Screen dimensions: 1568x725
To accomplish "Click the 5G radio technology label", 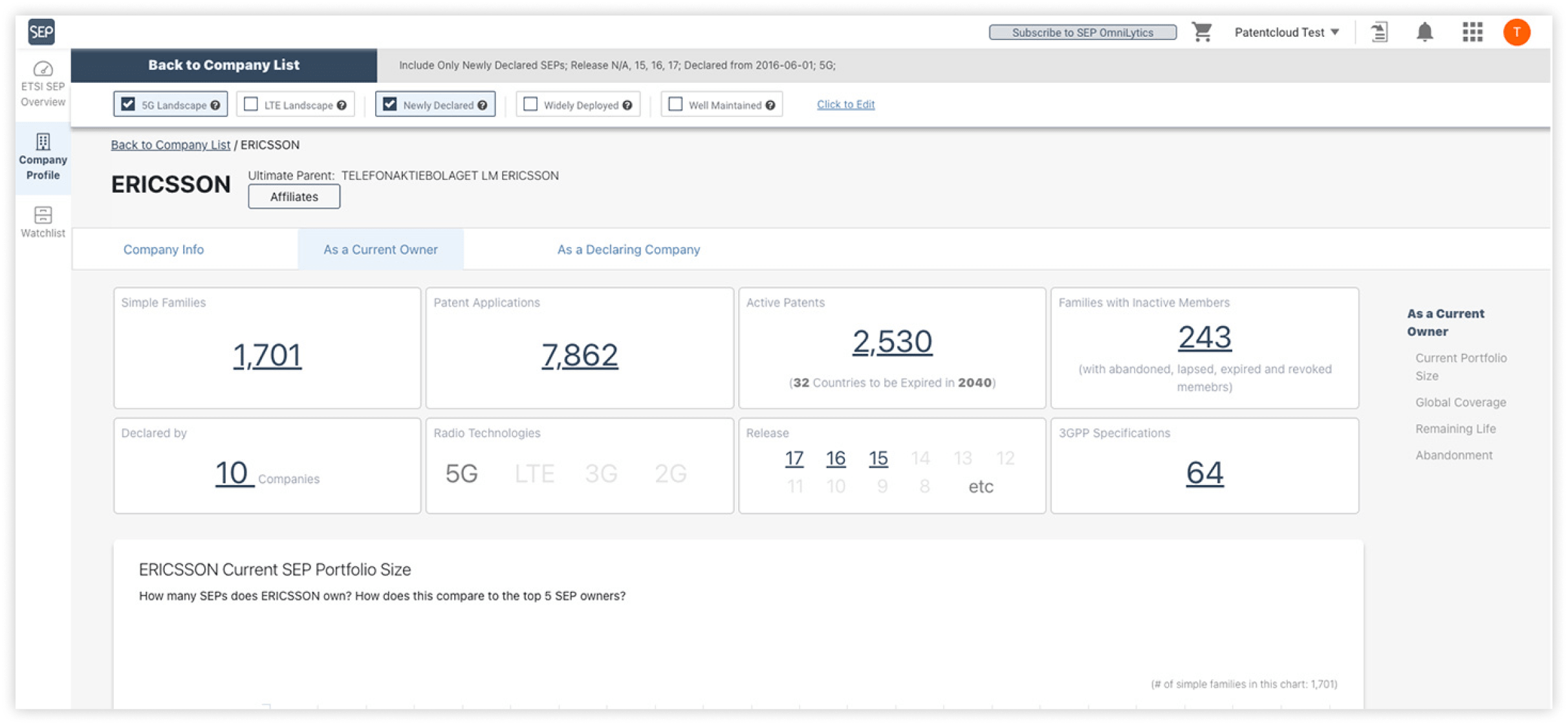I will point(462,474).
